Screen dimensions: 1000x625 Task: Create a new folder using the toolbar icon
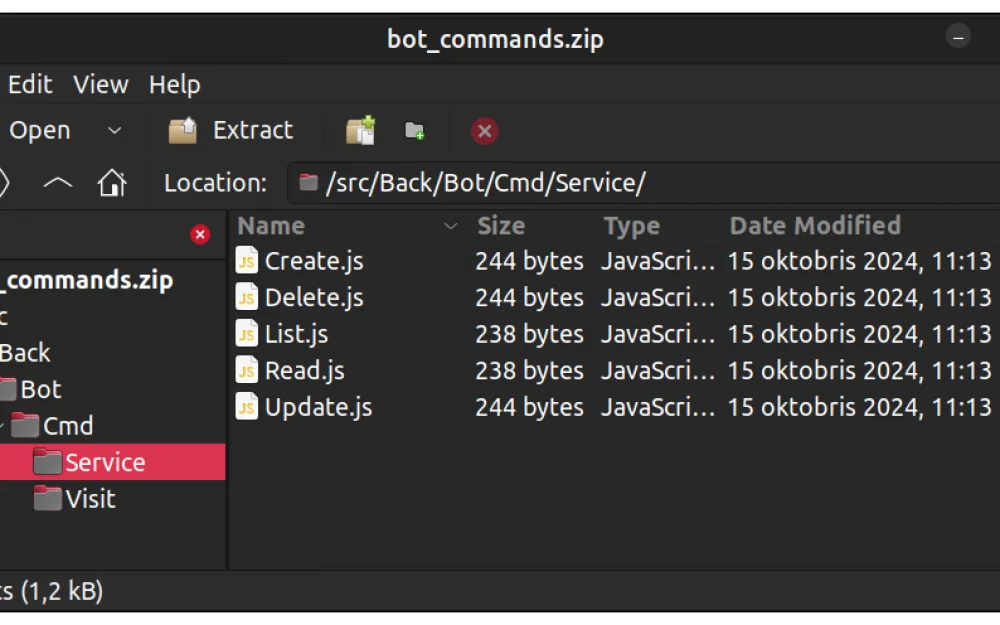click(x=415, y=130)
